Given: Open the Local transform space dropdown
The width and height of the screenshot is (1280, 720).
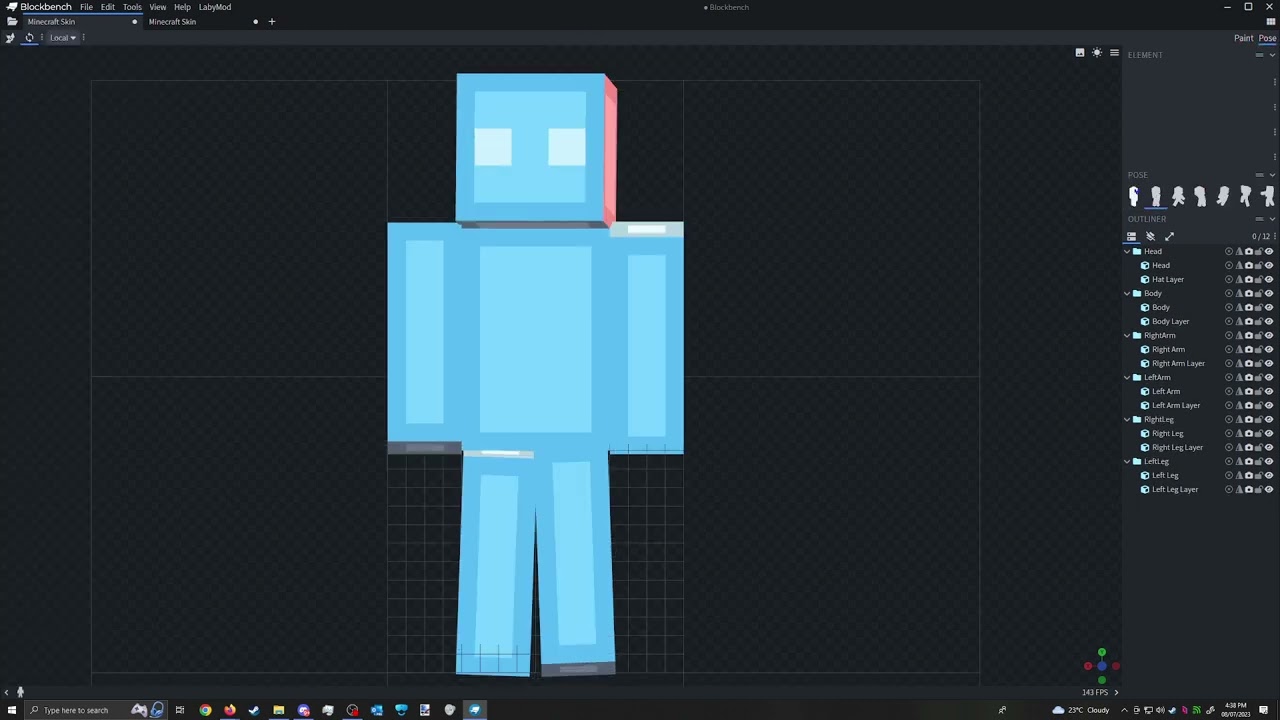Looking at the screenshot, I should coord(62,38).
